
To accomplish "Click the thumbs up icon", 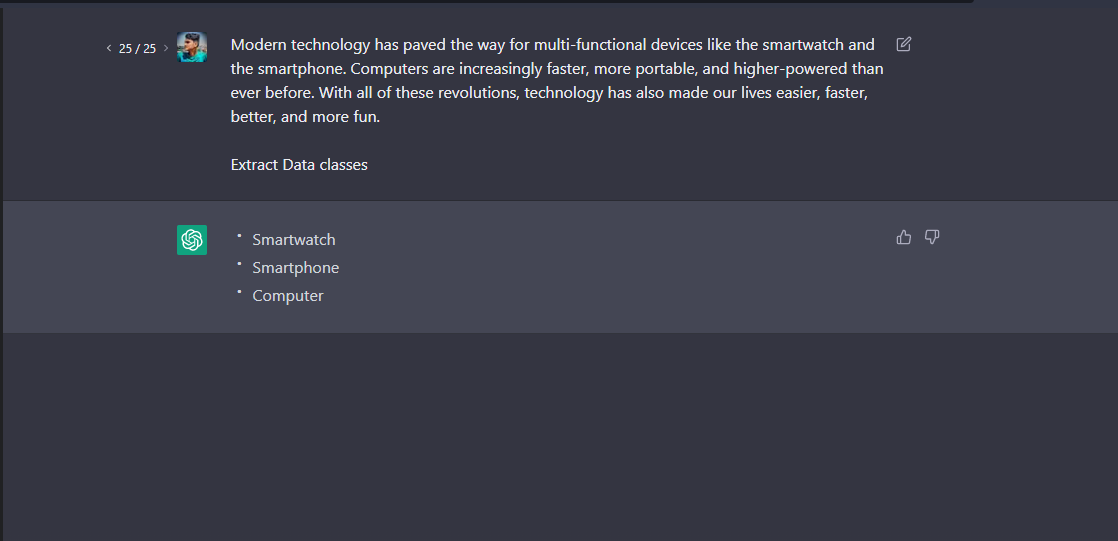I will [904, 237].
